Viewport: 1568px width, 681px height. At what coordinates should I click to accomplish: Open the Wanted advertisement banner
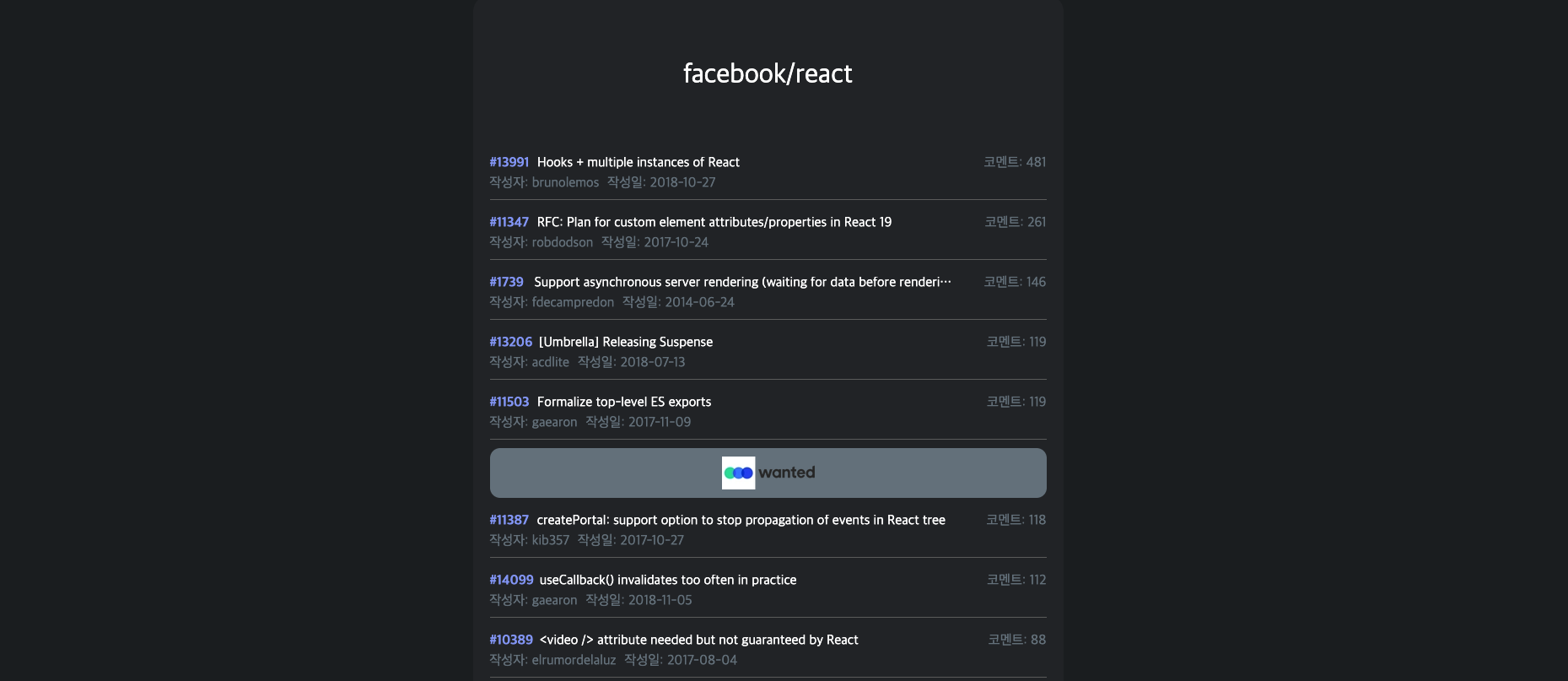pyautogui.click(x=768, y=473)
